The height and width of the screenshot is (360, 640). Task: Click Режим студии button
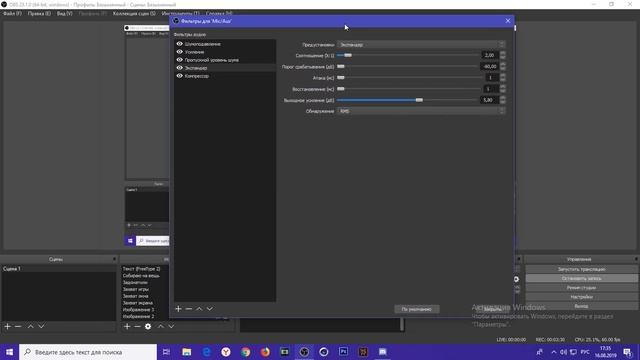pos(581,288)
